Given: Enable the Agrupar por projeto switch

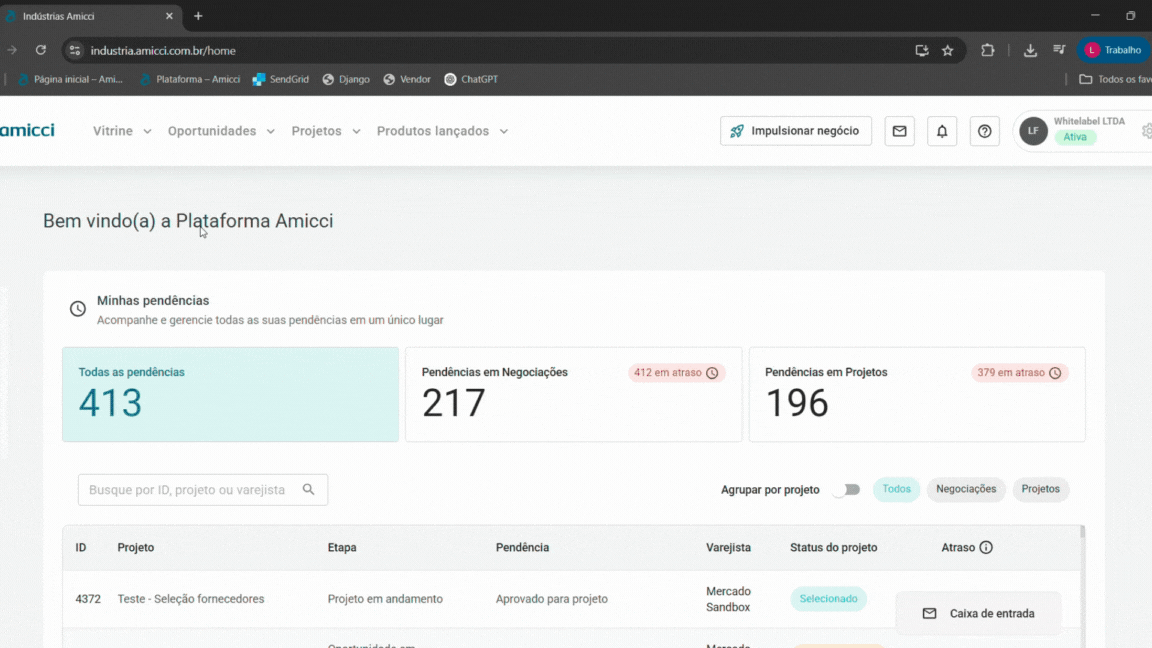Looking at the screenshot, I should pyautogui.click(x=846, y=490).
